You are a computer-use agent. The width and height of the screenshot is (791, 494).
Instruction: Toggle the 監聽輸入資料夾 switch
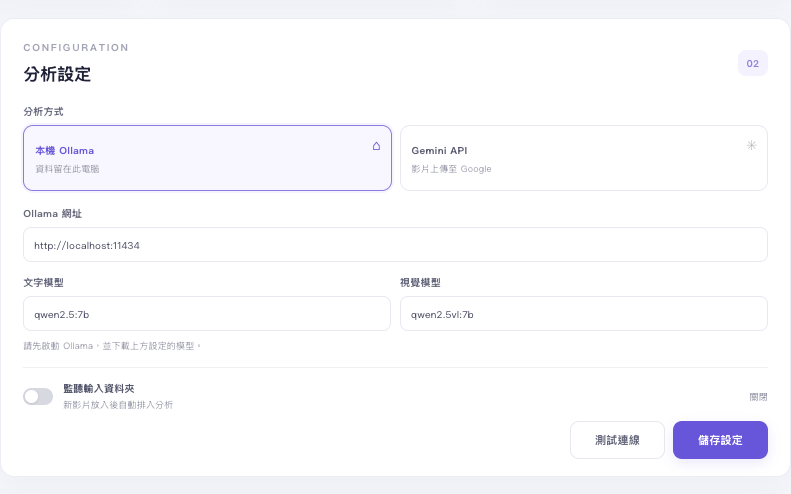pos(38,397)
